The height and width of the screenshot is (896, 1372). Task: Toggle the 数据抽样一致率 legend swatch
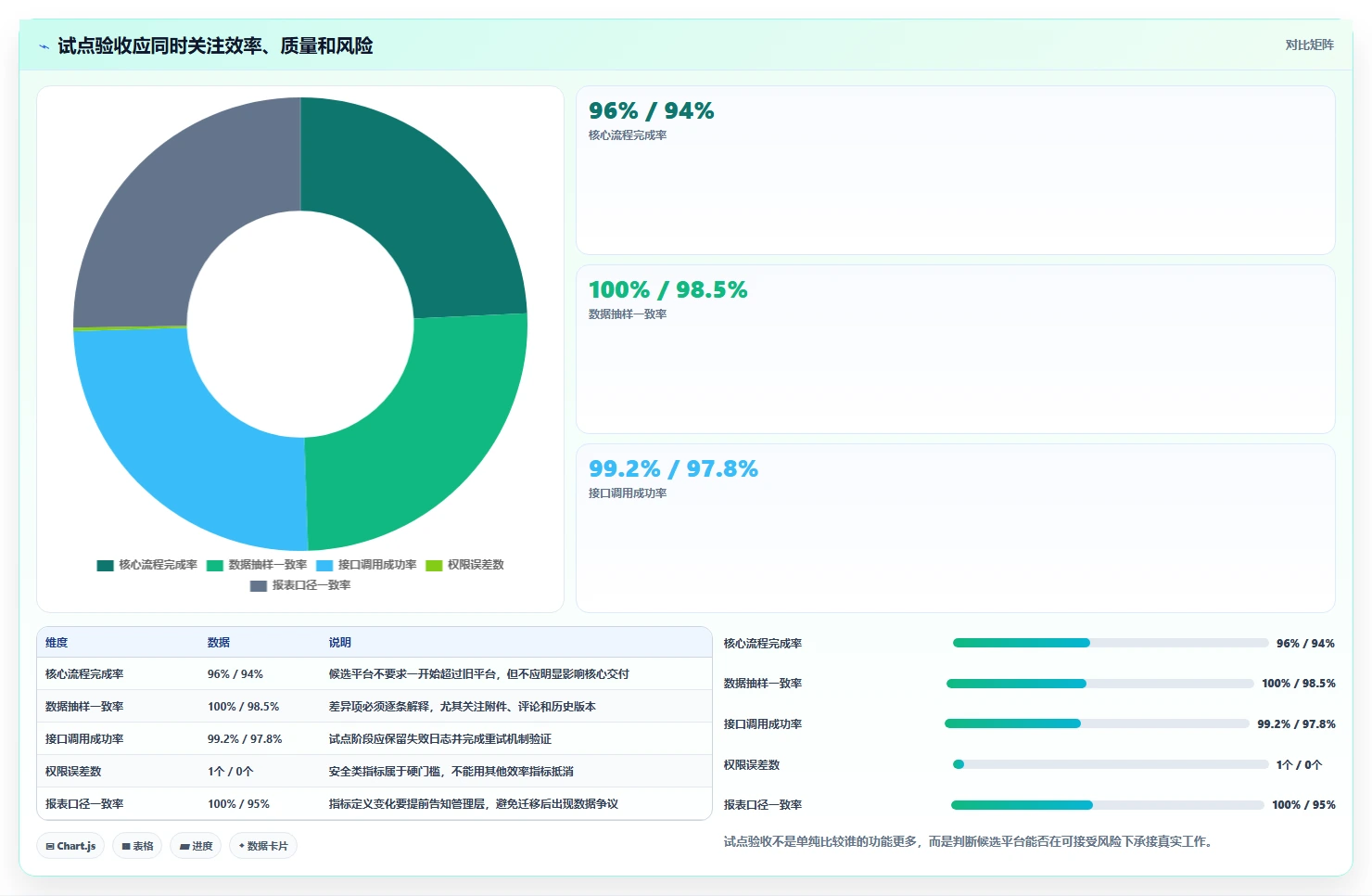(215, 565)
